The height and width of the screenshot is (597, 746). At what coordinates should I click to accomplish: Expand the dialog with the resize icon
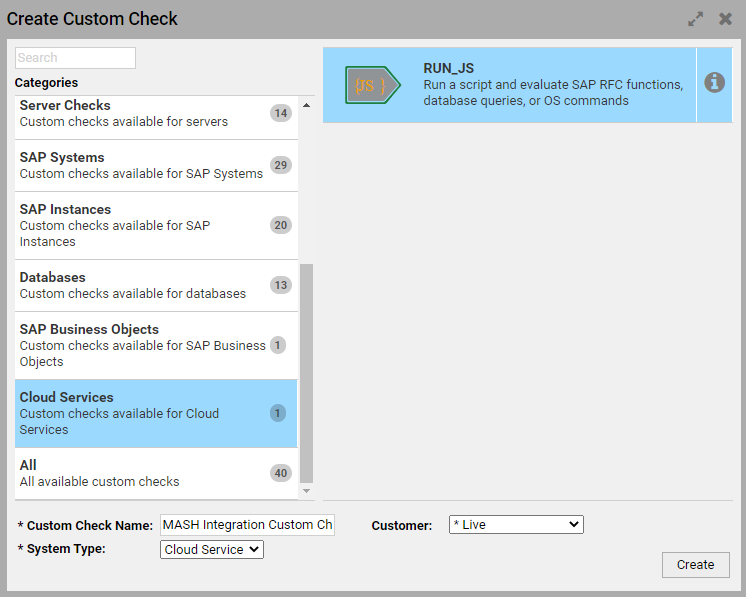point(696,19)
